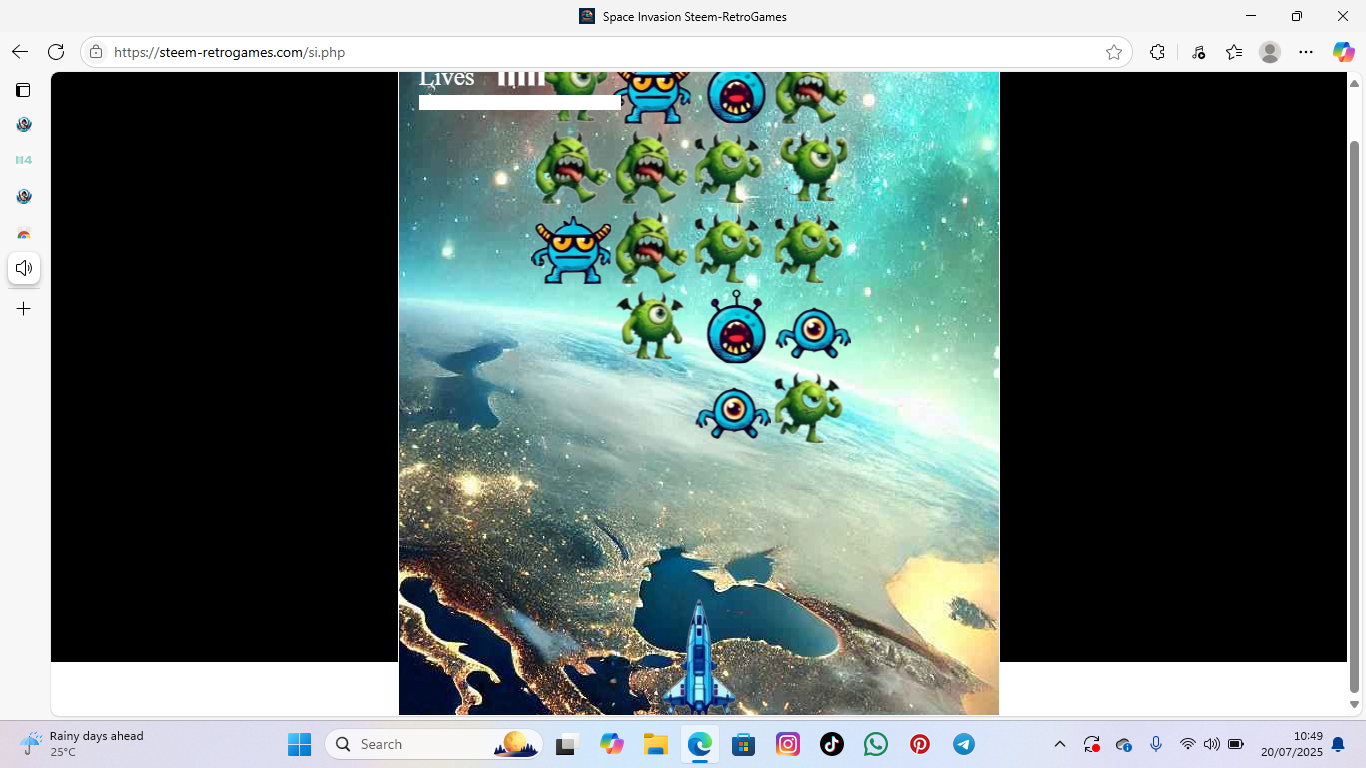This screenshot has width=1366, height=768.
Task: Click the page's vertical scrollbar thumb
Action: click(x=1355, y=417)
